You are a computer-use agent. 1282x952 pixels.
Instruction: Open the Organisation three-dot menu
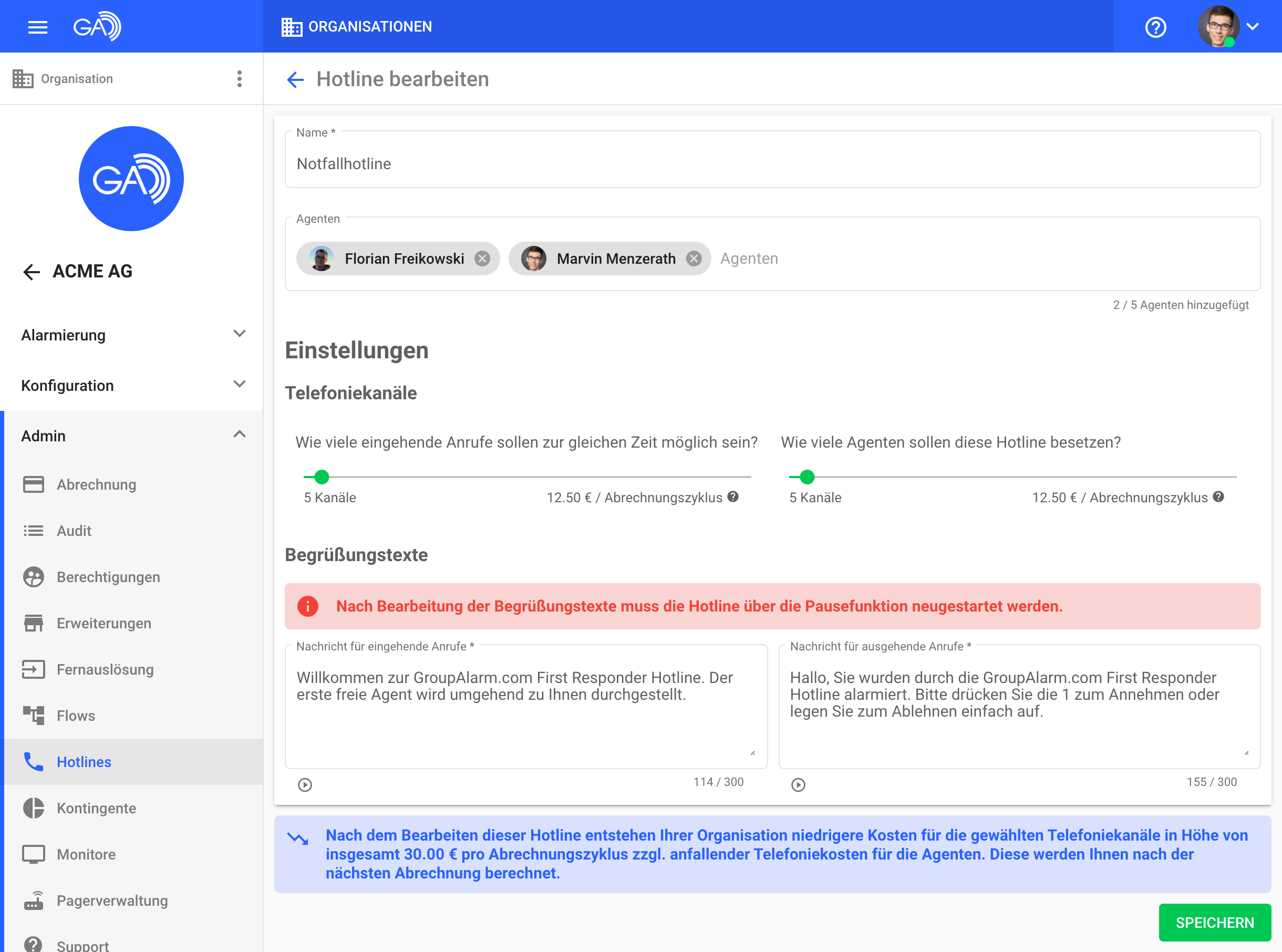pyautogui.click(x=239, y=79)
